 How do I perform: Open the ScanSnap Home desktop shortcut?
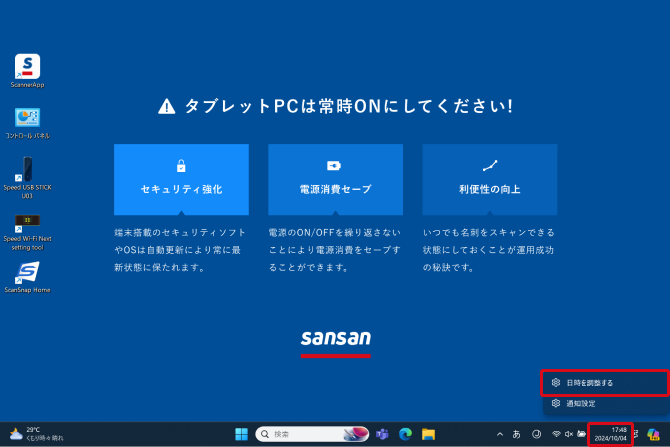pos(27,277)
